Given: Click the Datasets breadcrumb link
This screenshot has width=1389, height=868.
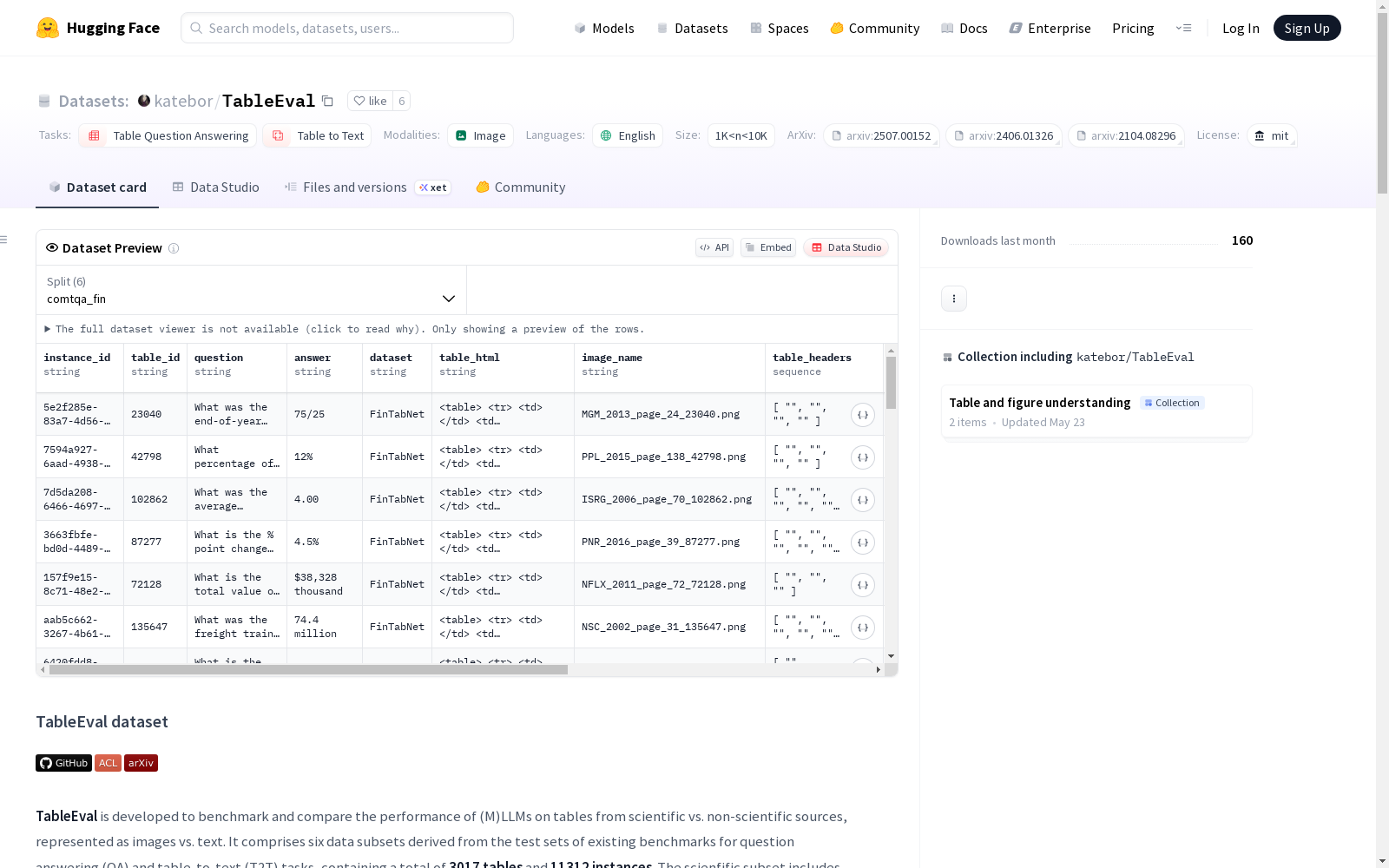Looking at the screenshot, I should [94, 101].
